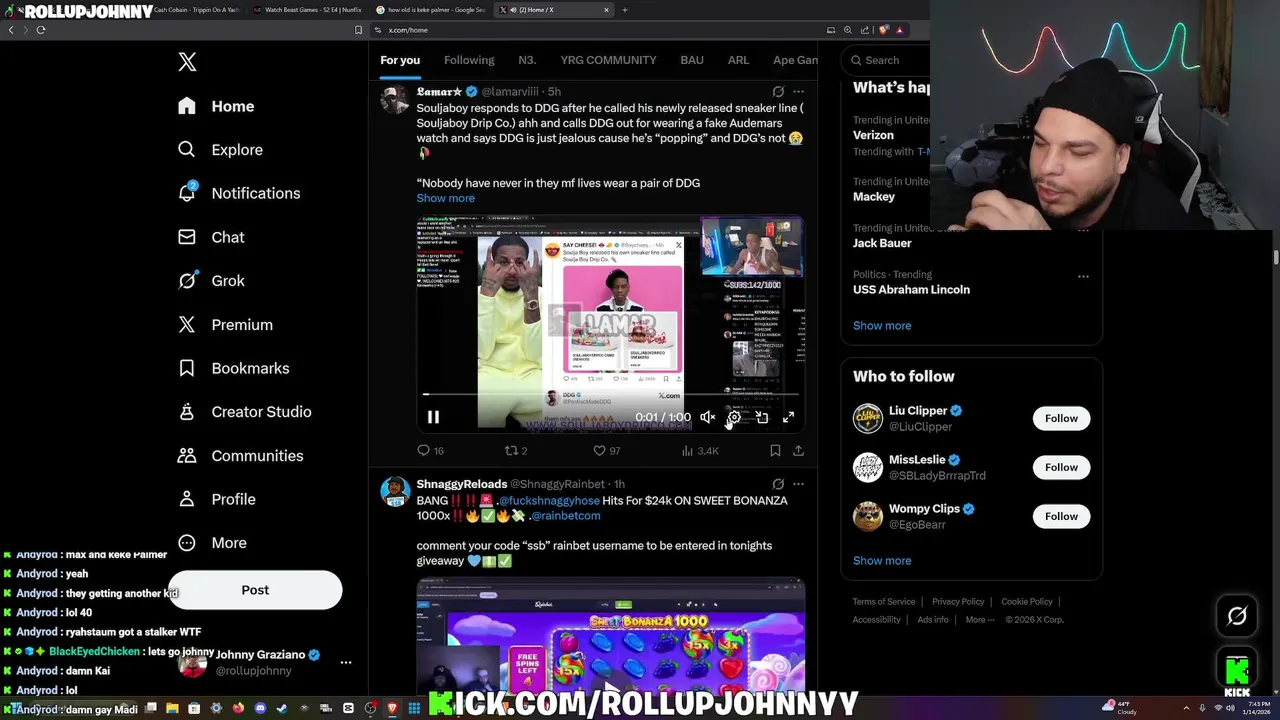Pause the Souljaboy video
The image size is (1280, 720).
[433, 417]
